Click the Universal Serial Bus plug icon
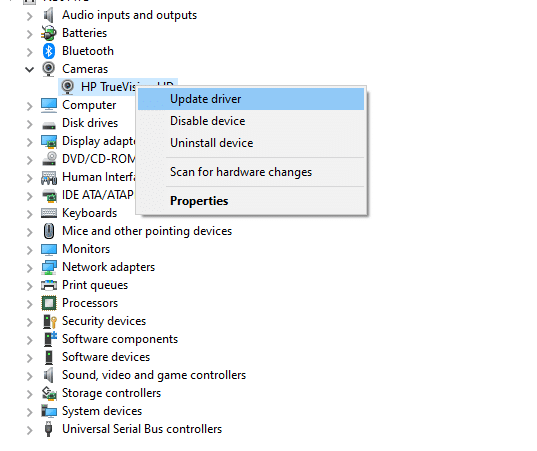 click(x=49, y=429)
